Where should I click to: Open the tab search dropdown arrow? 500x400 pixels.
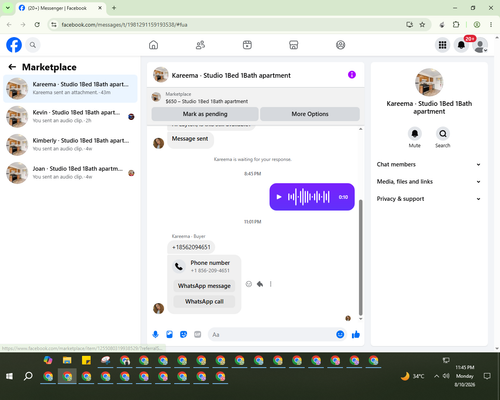8,8
